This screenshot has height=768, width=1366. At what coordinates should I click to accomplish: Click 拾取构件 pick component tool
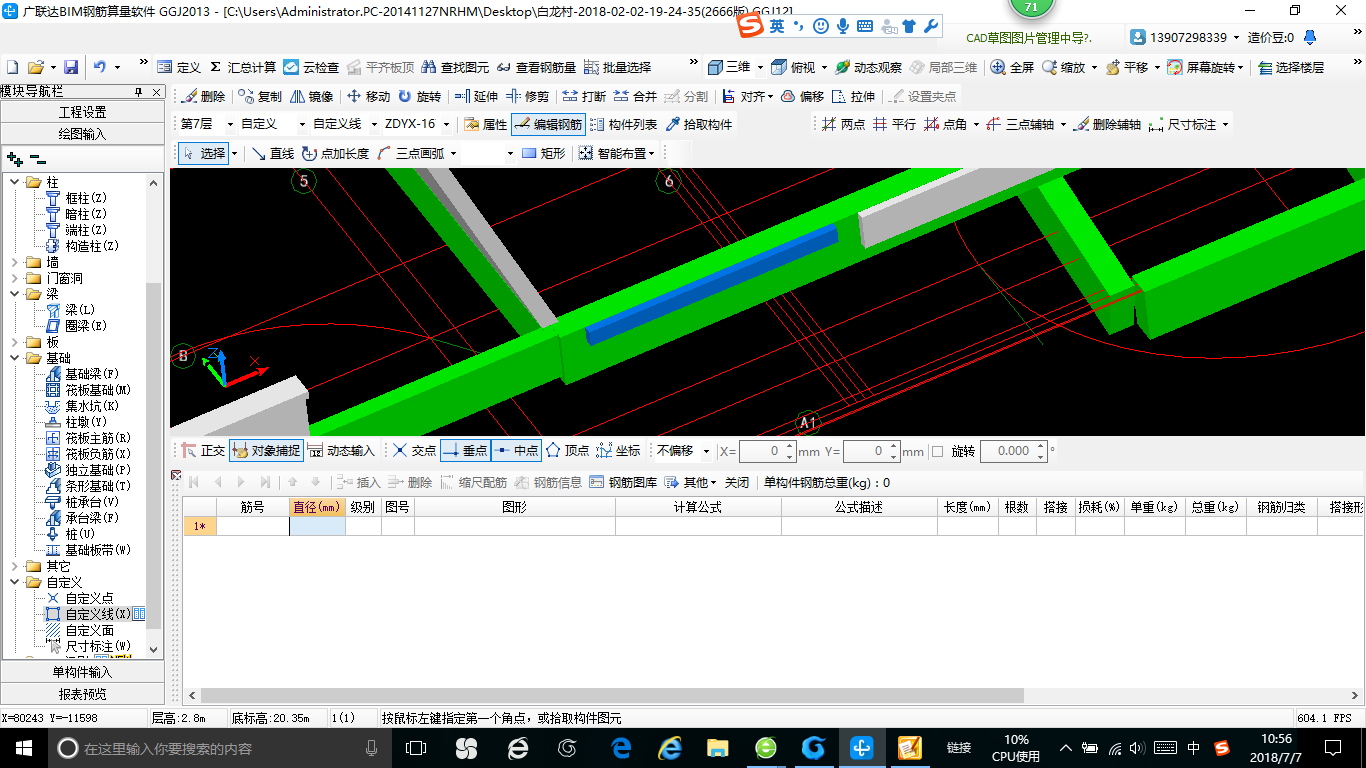pos(698,124)
